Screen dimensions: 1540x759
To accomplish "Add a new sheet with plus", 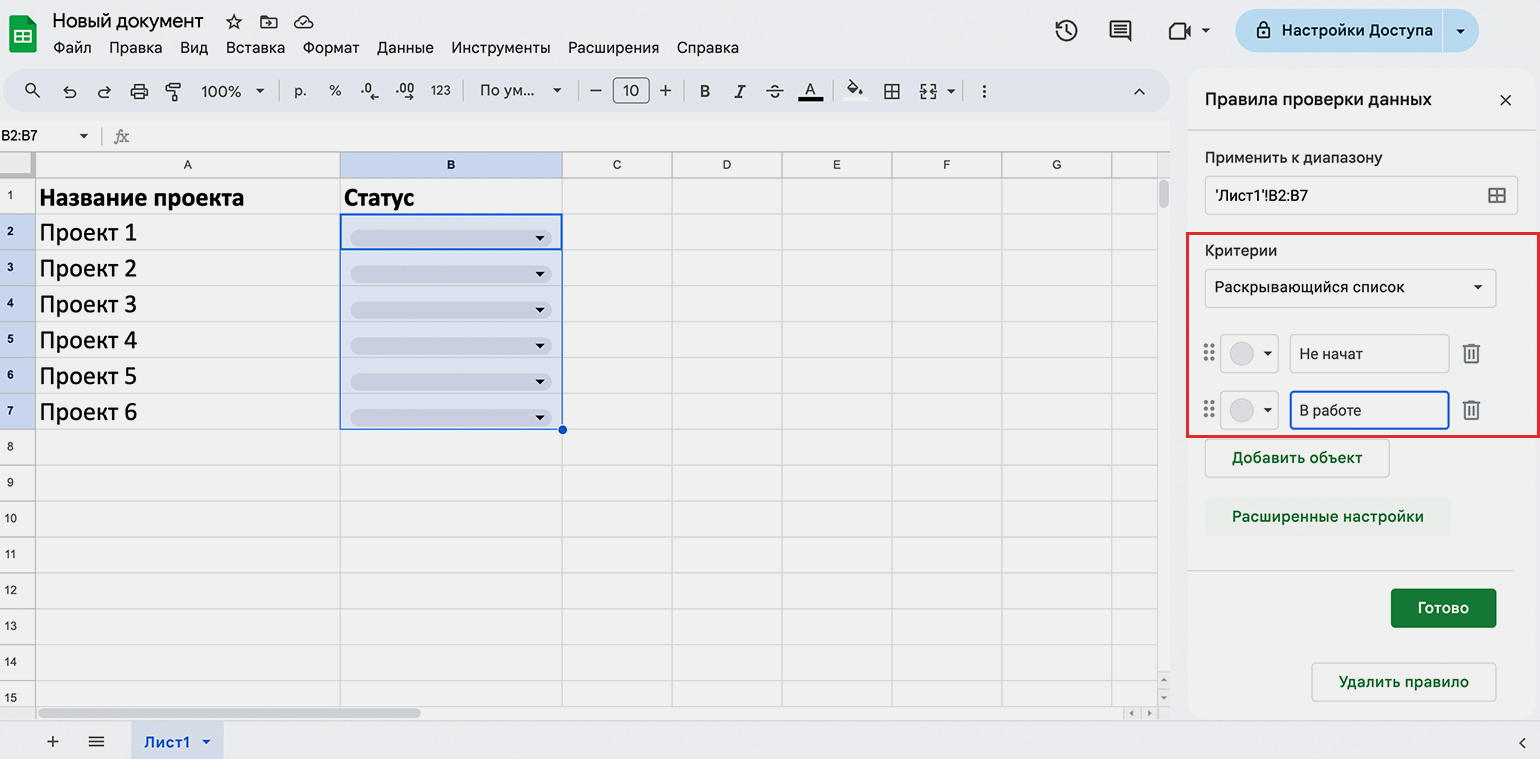I will click(x=53, y=741).
